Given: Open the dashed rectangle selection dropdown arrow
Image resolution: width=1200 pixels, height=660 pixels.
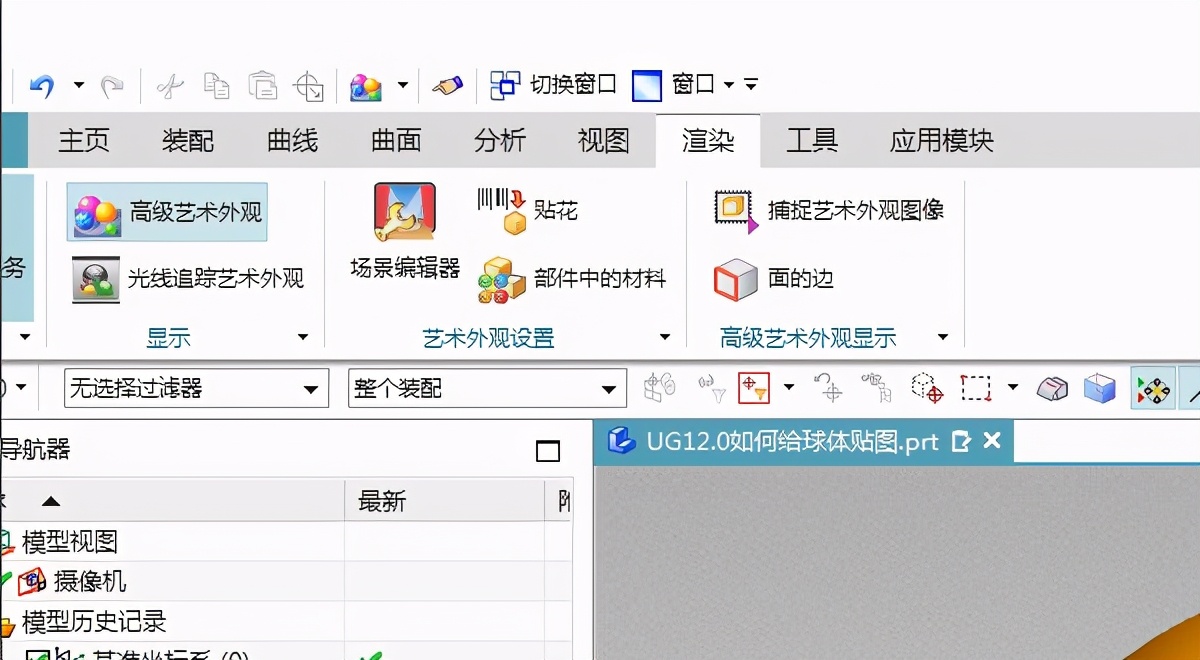Looking at the screenshot, I should coord(1013,387).
